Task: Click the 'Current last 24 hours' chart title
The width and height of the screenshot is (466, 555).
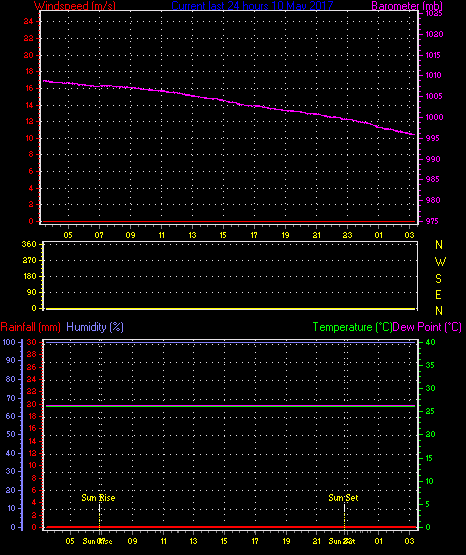Action: tap(252, 5)
